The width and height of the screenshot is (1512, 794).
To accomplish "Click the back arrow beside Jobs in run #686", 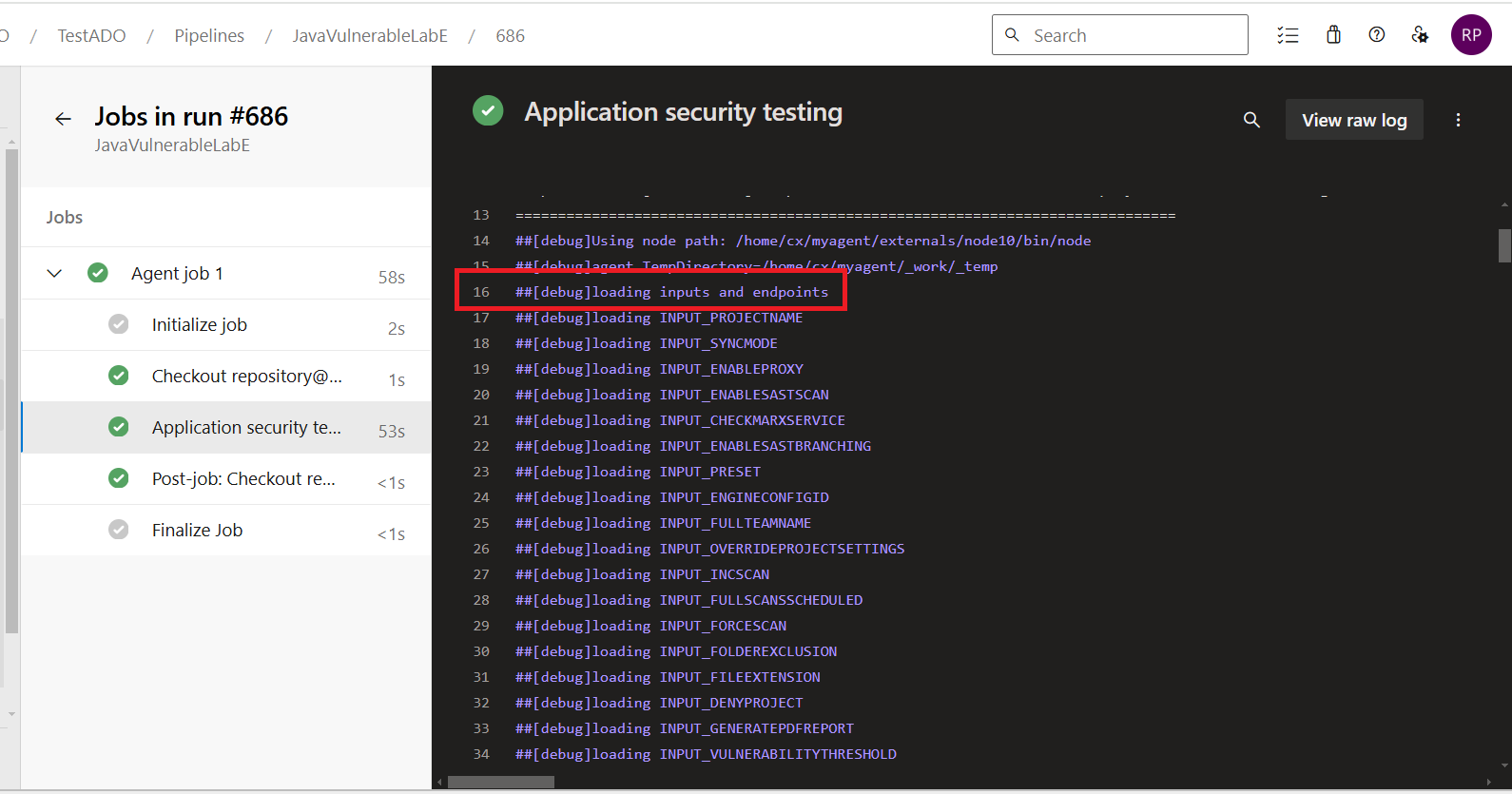I will coord(63,119).
